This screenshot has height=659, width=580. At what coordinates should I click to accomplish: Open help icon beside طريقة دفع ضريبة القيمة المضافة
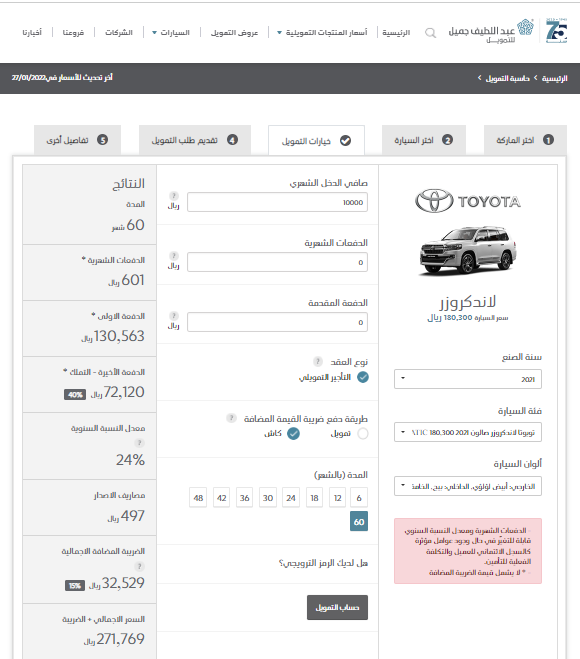coord(231,418)
